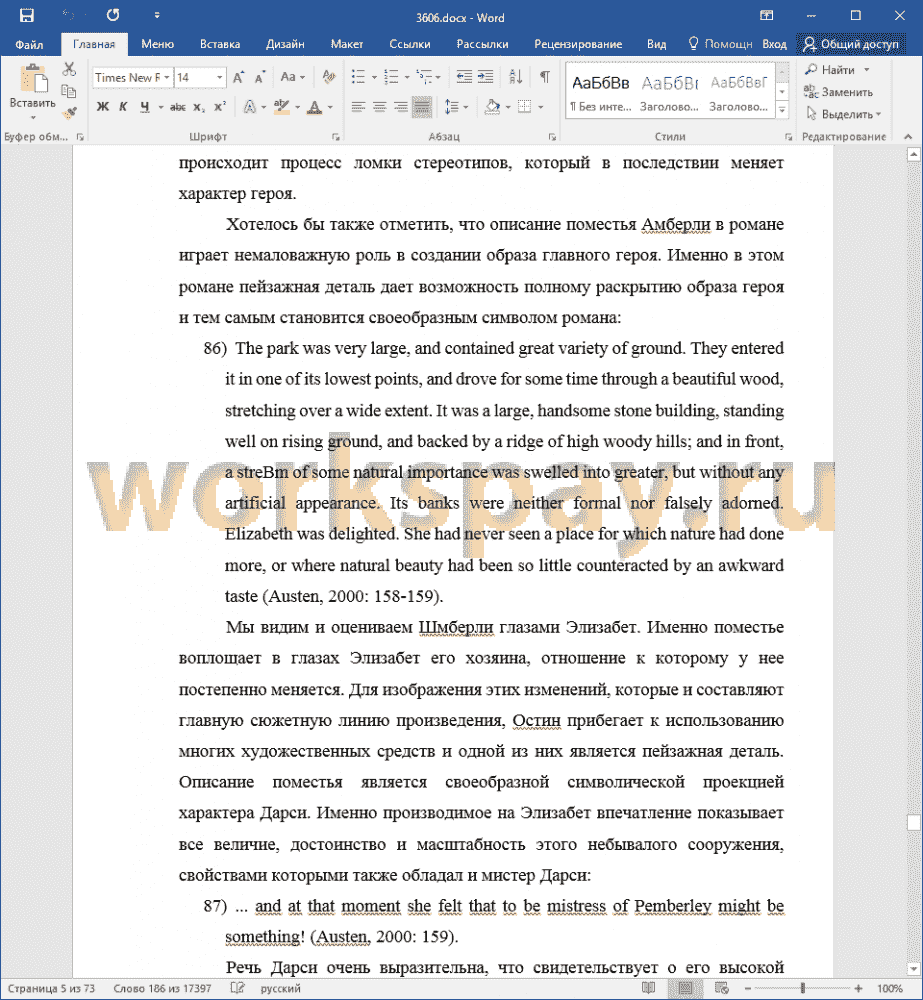Screen dimensions: 923x1000
Task: Click the zoom slider in status bar
Action: pos(802,988)
